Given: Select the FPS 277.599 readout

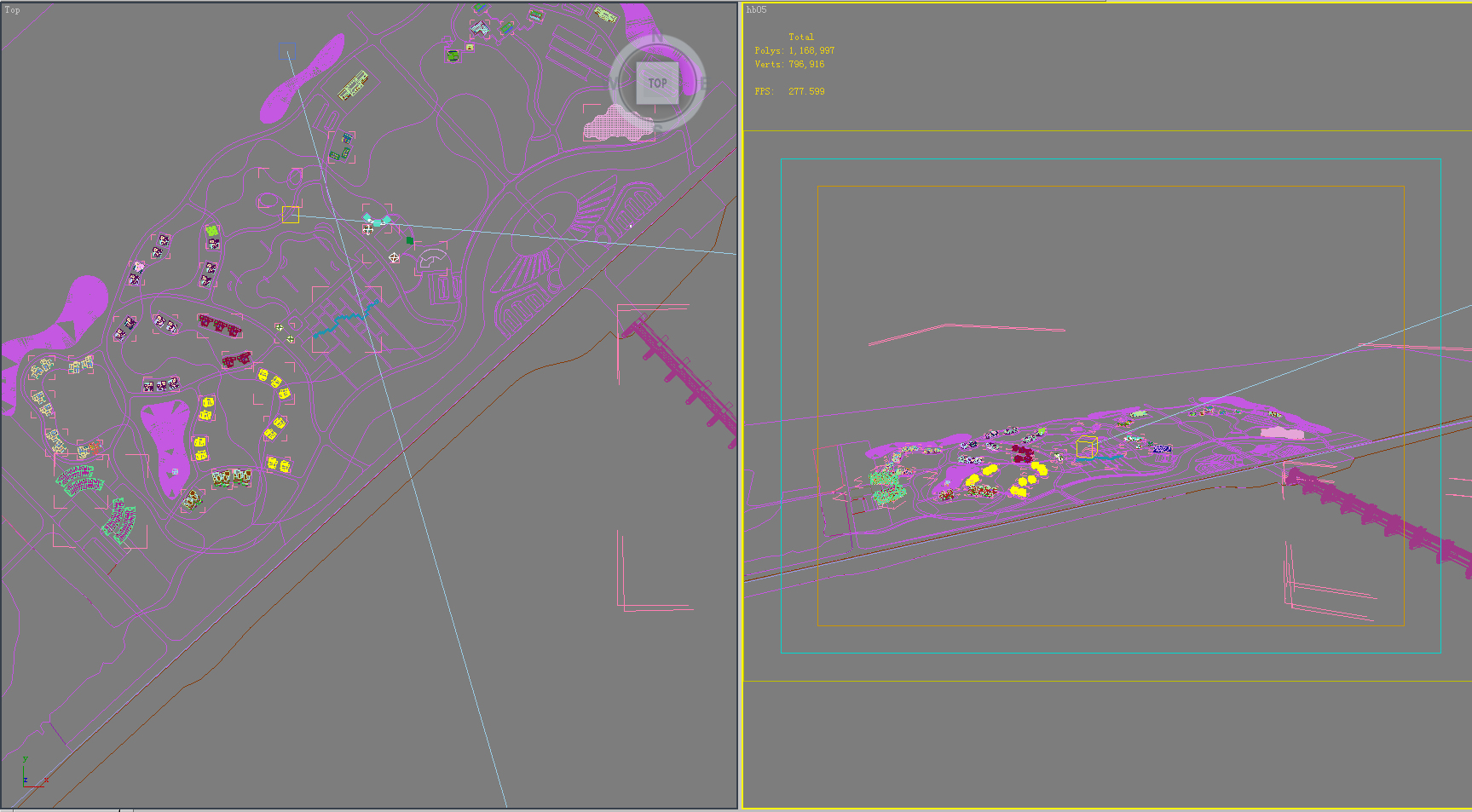Looking at the screenshot, I should [x=789, y=91].
